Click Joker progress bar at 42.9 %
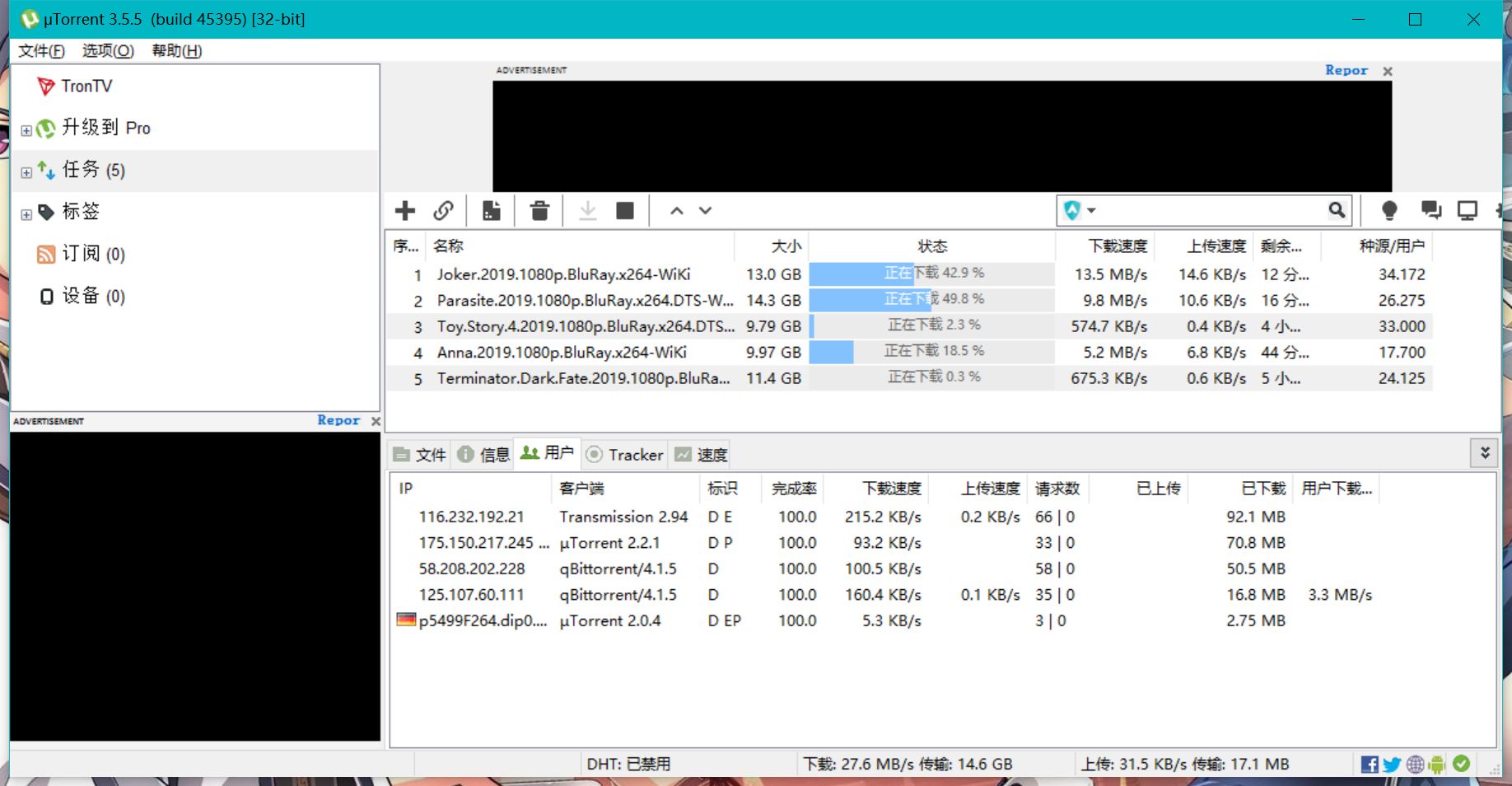 pyautogui.click(x=932, y=274)
